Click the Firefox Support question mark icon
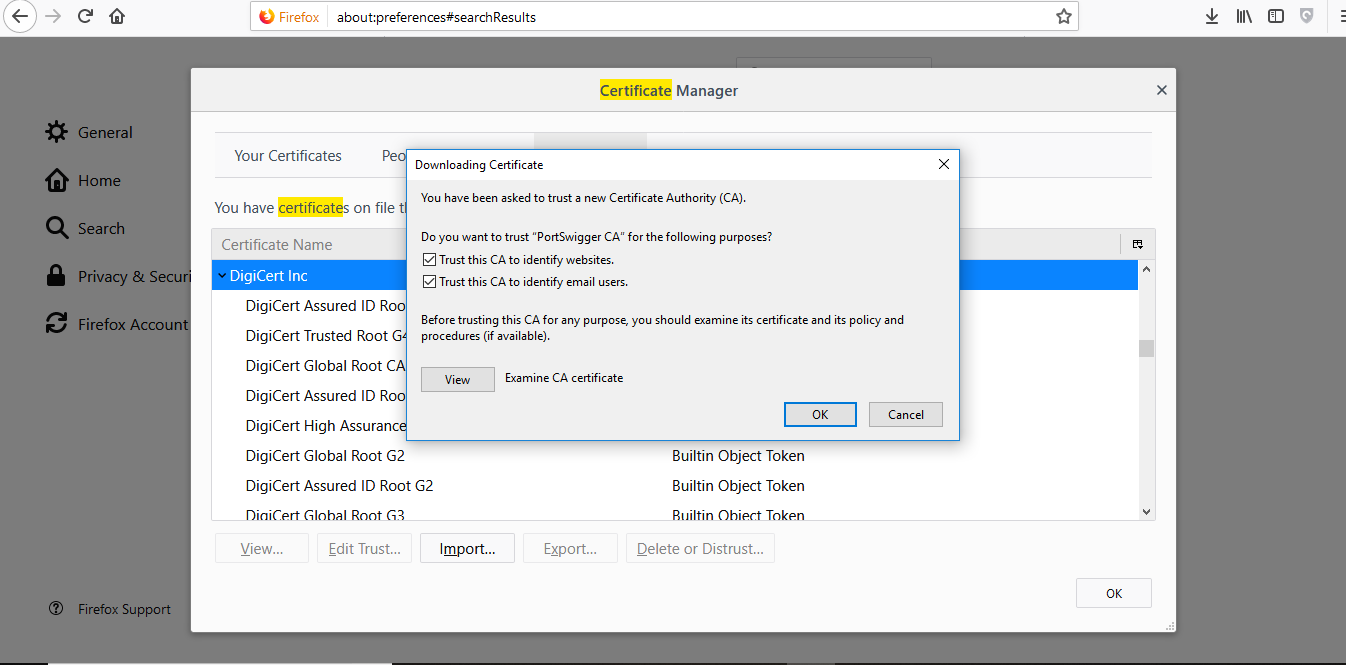1346x665 pixels. coord(57,609)
